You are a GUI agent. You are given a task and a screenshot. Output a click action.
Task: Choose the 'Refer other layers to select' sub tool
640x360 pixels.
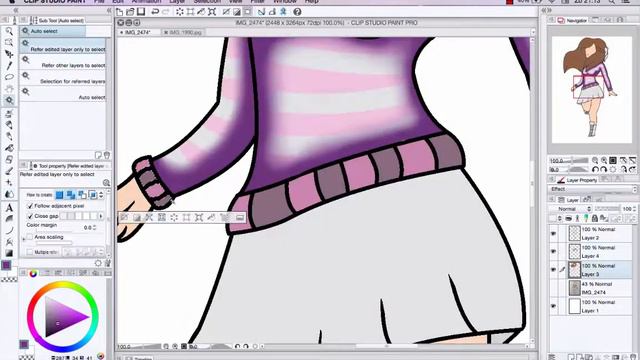(62, 62)
